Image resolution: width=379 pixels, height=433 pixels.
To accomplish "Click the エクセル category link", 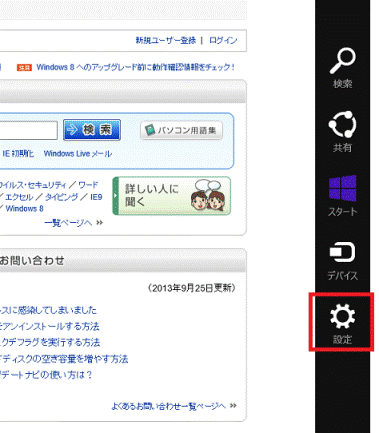I will [19, 197].
